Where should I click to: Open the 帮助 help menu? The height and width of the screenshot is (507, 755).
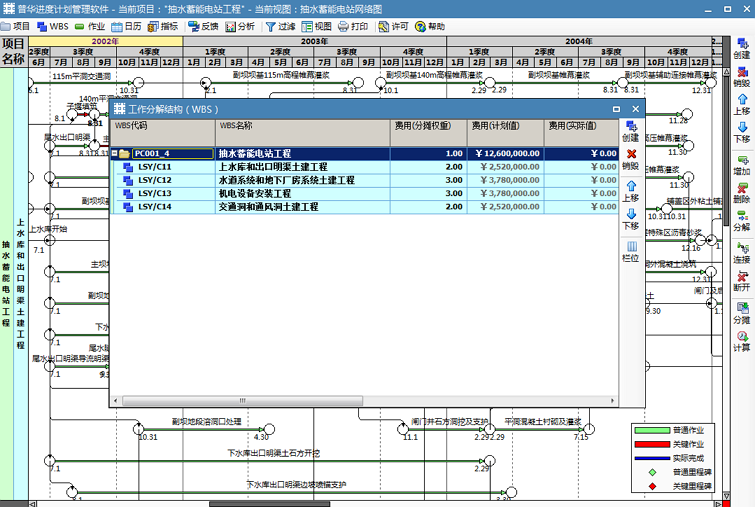pos(430,27)
